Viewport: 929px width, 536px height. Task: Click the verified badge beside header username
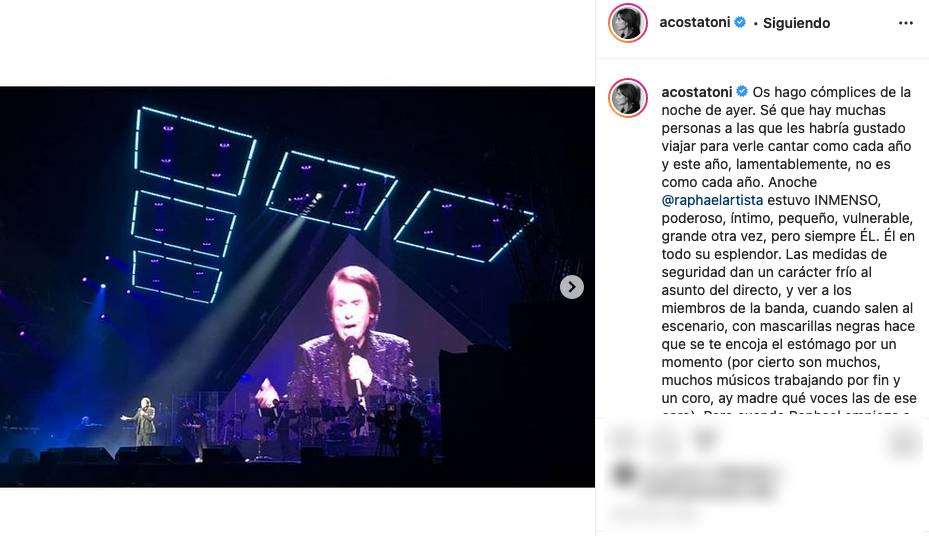coord(740,23)
